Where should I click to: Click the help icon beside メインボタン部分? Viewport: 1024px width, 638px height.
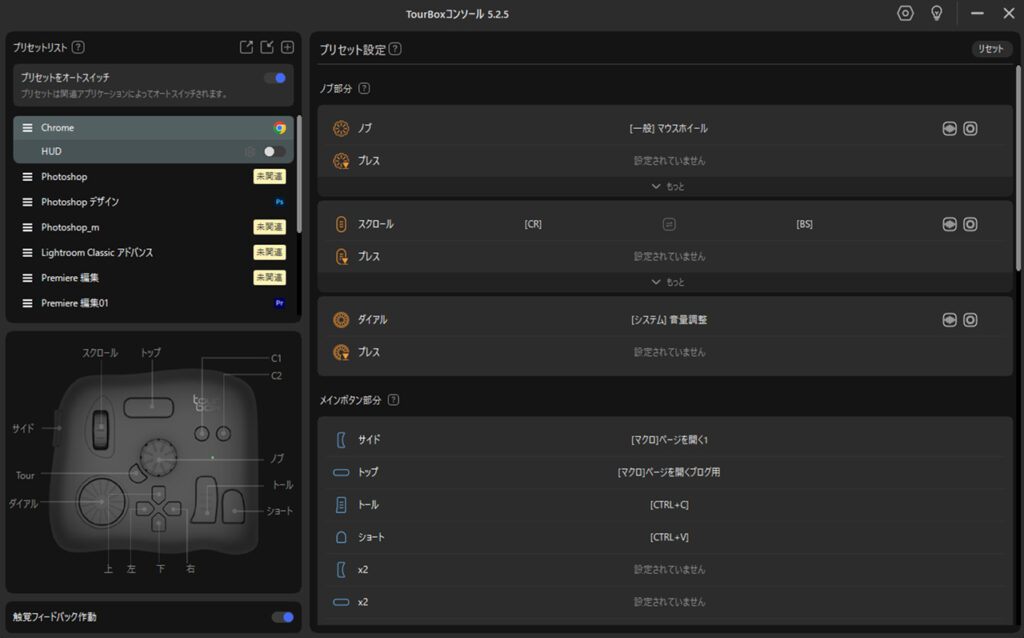click(393, 400)
